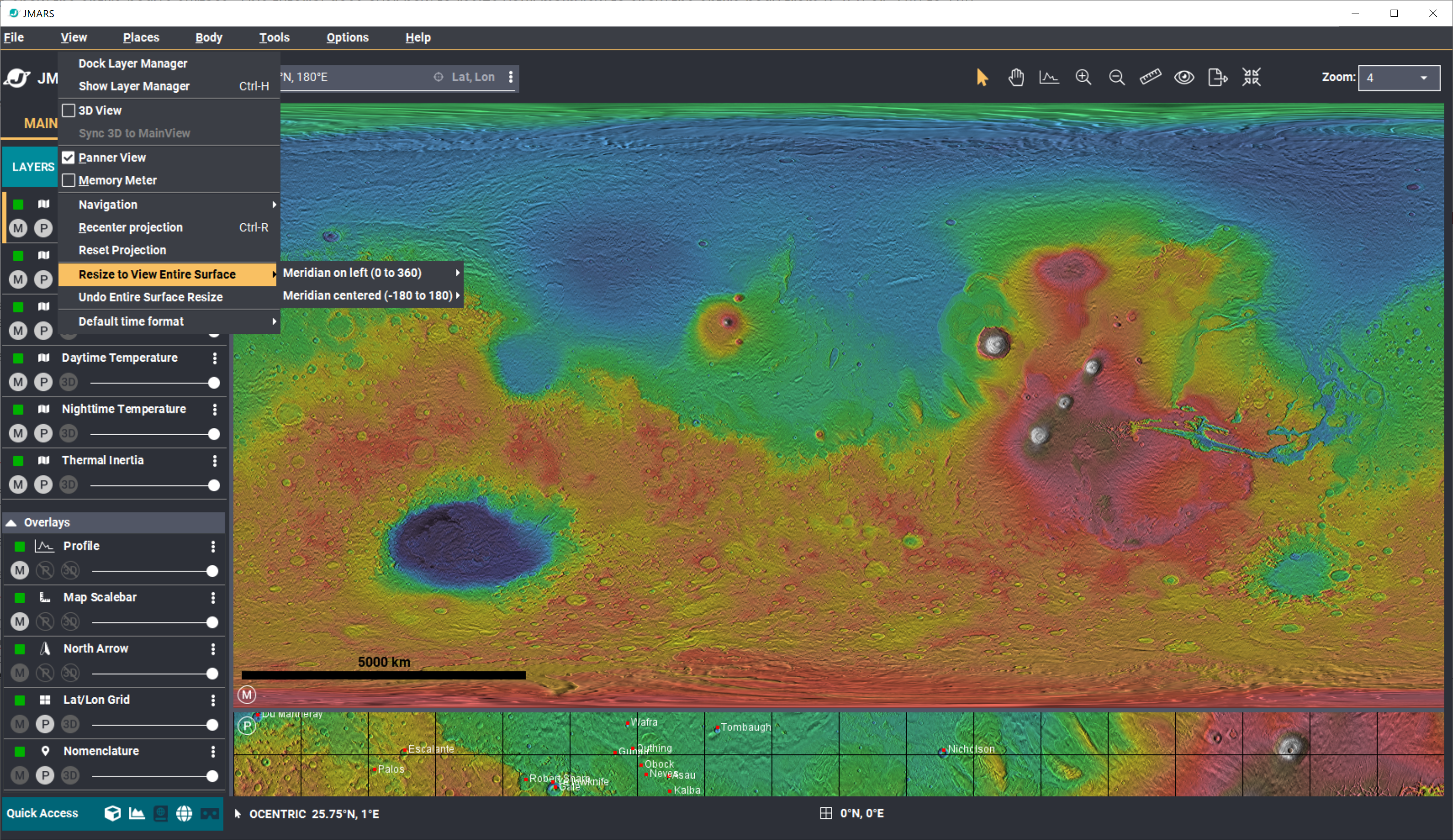1453x840 pixels.
Task: Choose Reset Projection
Action: click(x=169, y=250)
